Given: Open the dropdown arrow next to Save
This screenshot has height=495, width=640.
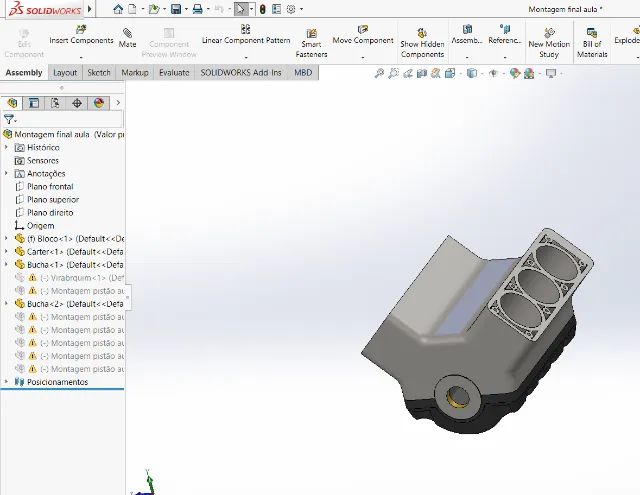Looking at the screenshot, I should pos(186,9).
